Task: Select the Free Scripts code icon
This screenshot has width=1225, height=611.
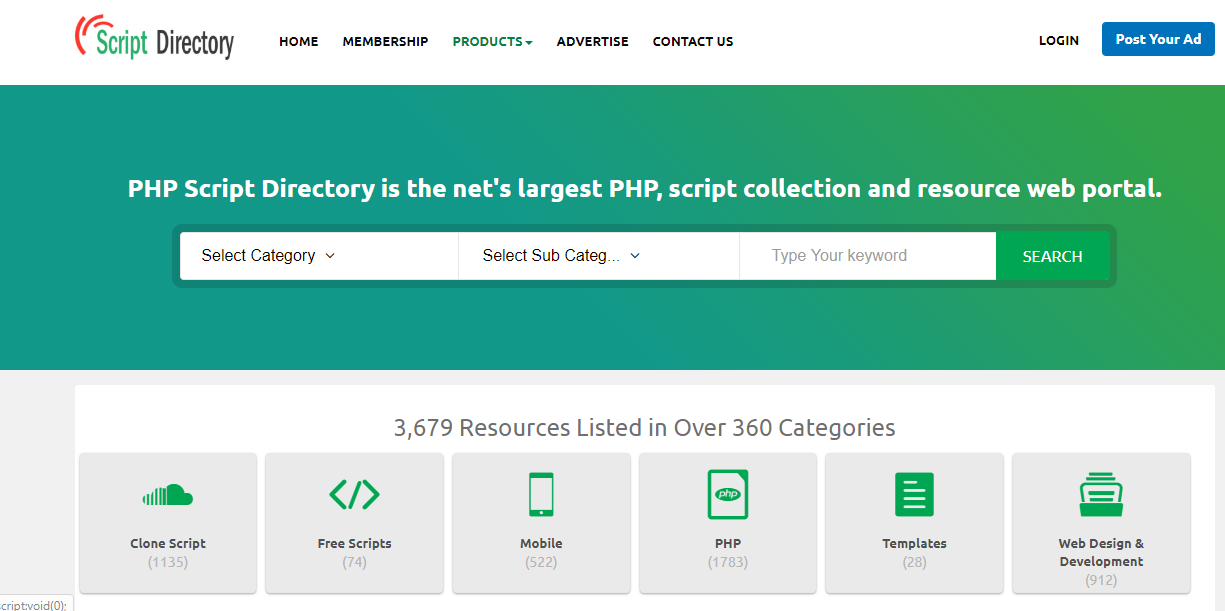Action: [x=354, y=494]
